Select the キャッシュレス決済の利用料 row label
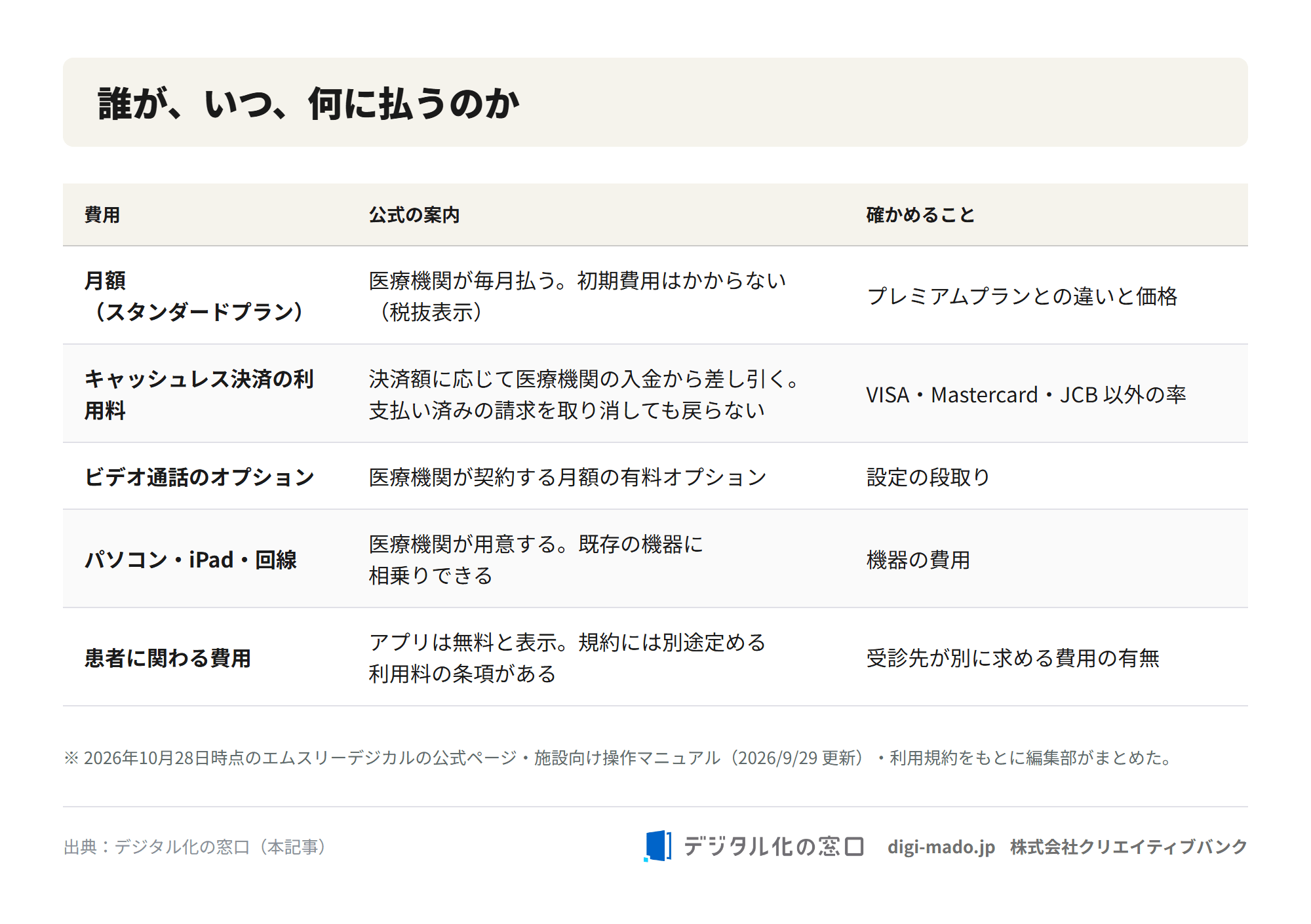The width and height of the screenshot is (1311, 924). [199, 395]
